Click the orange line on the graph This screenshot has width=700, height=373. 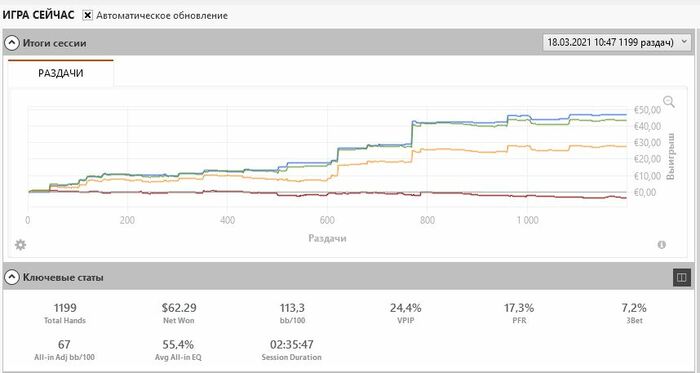[x=469, y=151]
